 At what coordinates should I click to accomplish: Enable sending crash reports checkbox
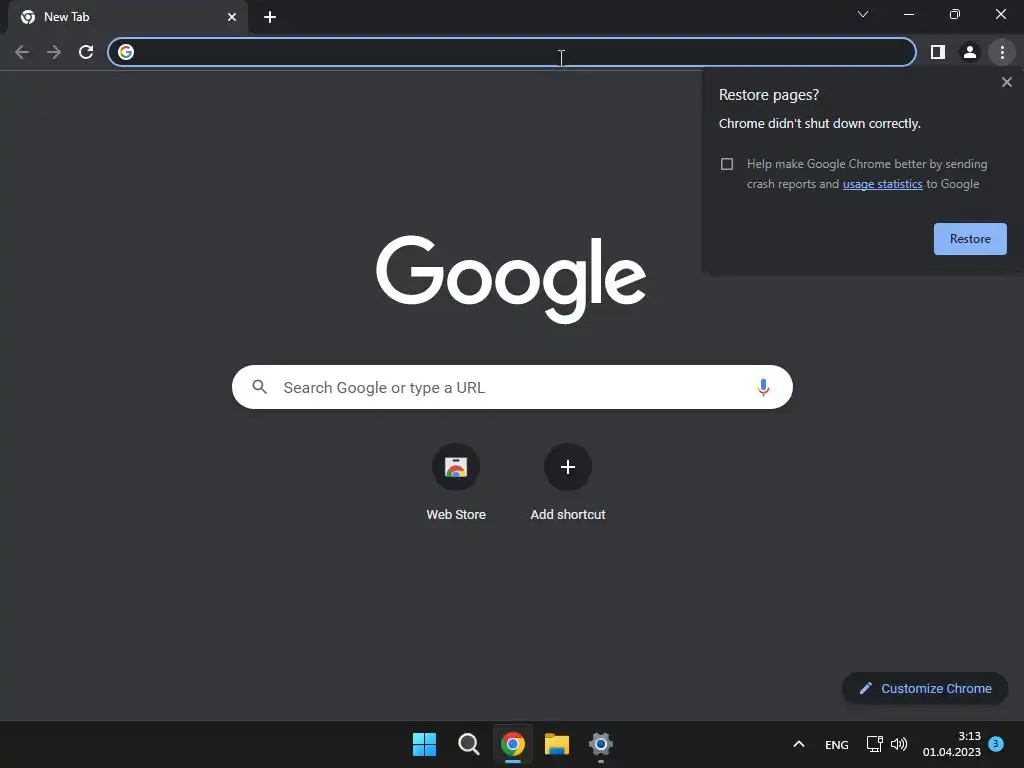(726, 164)
